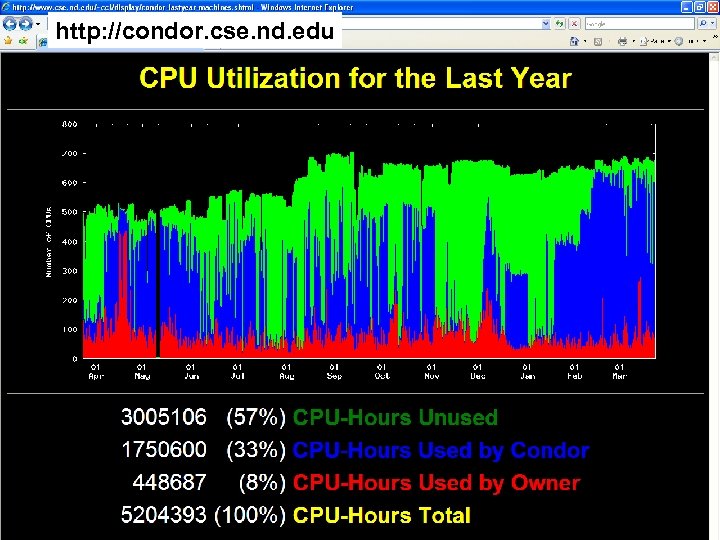Viewport: 720px width, 540px height.
Task: Expand the recent pages dropdown arrow
Action: [38, 23]
